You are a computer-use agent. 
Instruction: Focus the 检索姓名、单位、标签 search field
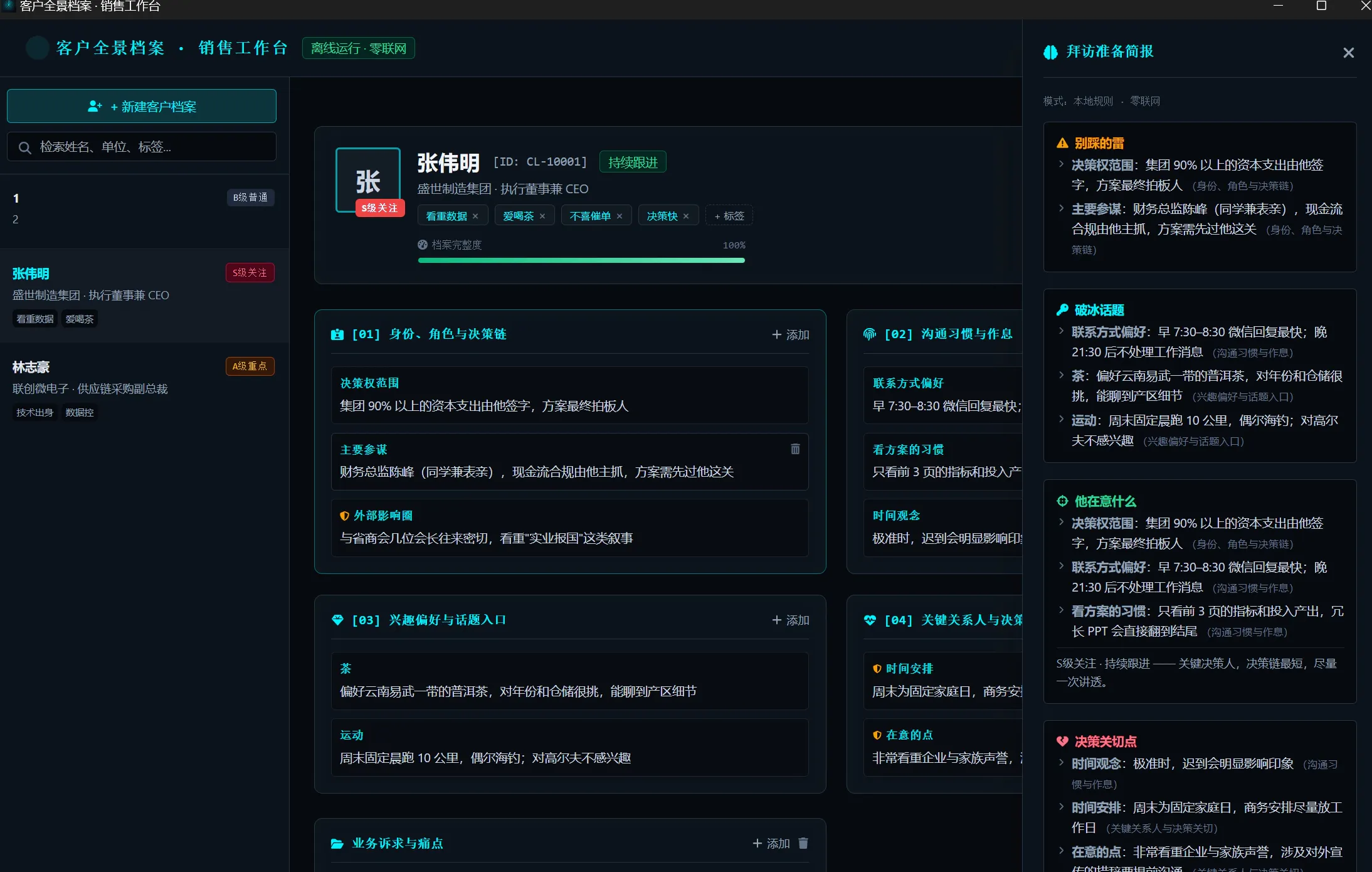tap(142, 147)
